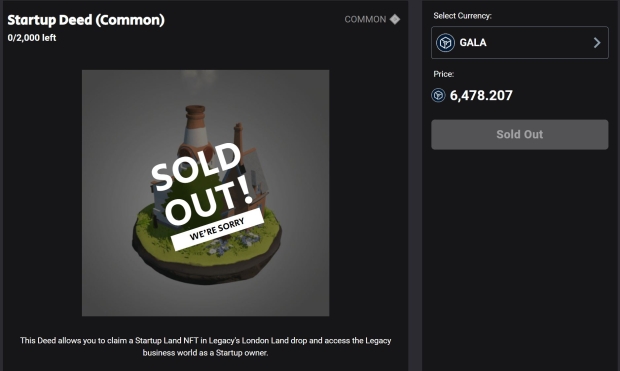This screenshot has width=620, height=371.
Task: Click the Select Currency label
Action: (x=462, y=16)
